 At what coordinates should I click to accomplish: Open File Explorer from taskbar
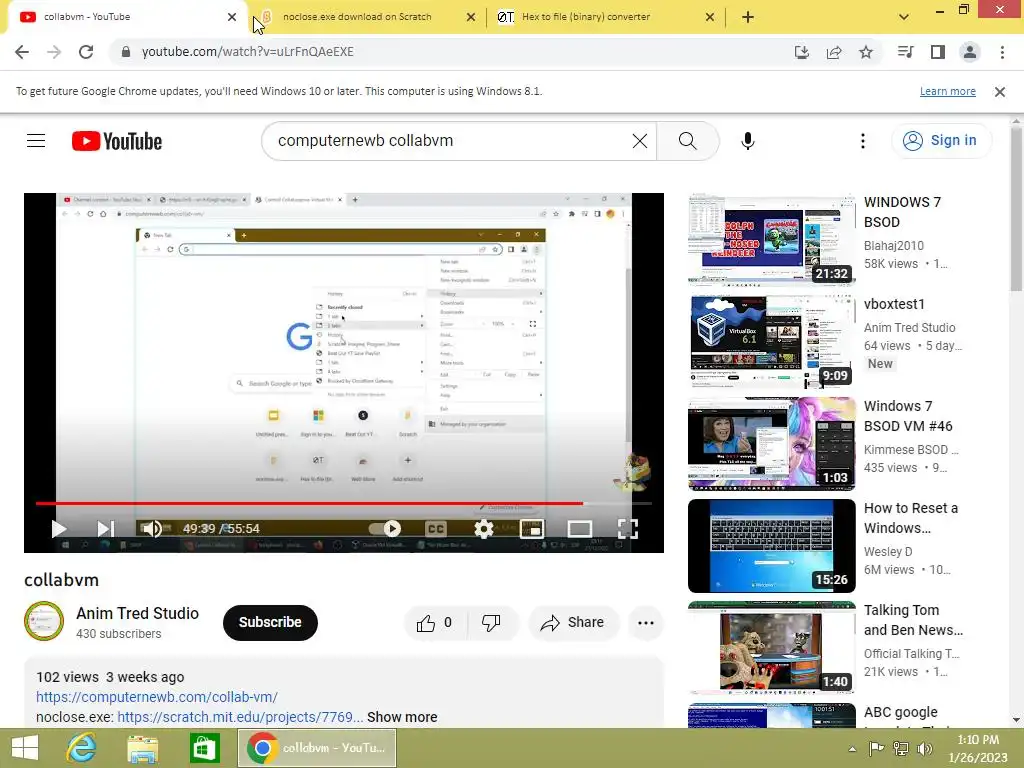(x=142, y=748)
